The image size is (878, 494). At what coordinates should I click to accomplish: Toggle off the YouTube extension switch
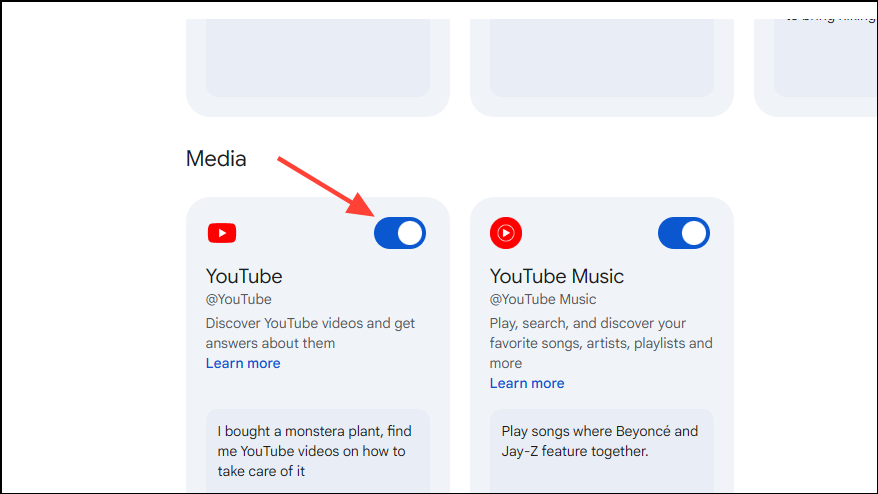click(400, 233)
